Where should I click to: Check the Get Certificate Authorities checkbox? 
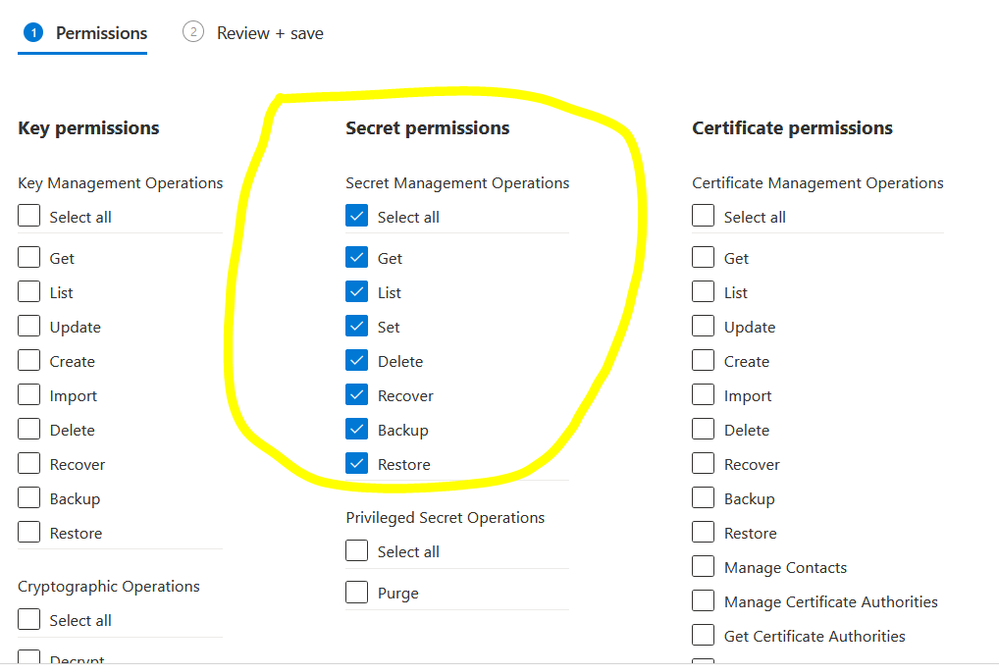click(704, 636)
